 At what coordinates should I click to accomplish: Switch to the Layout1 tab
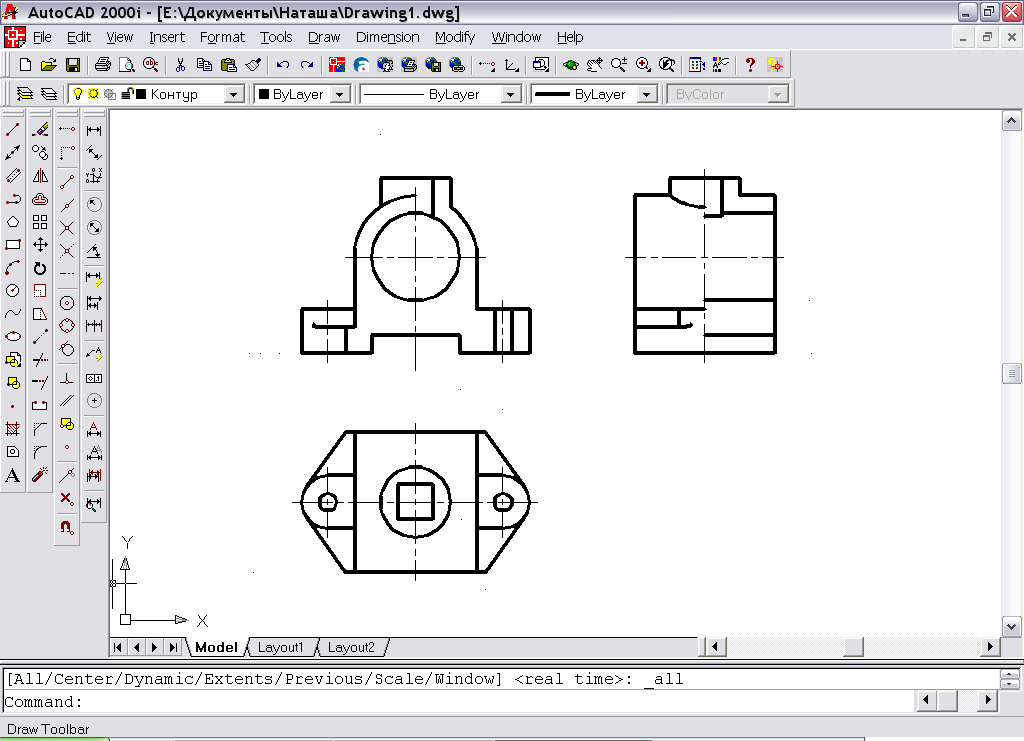(x=281, y=647)
